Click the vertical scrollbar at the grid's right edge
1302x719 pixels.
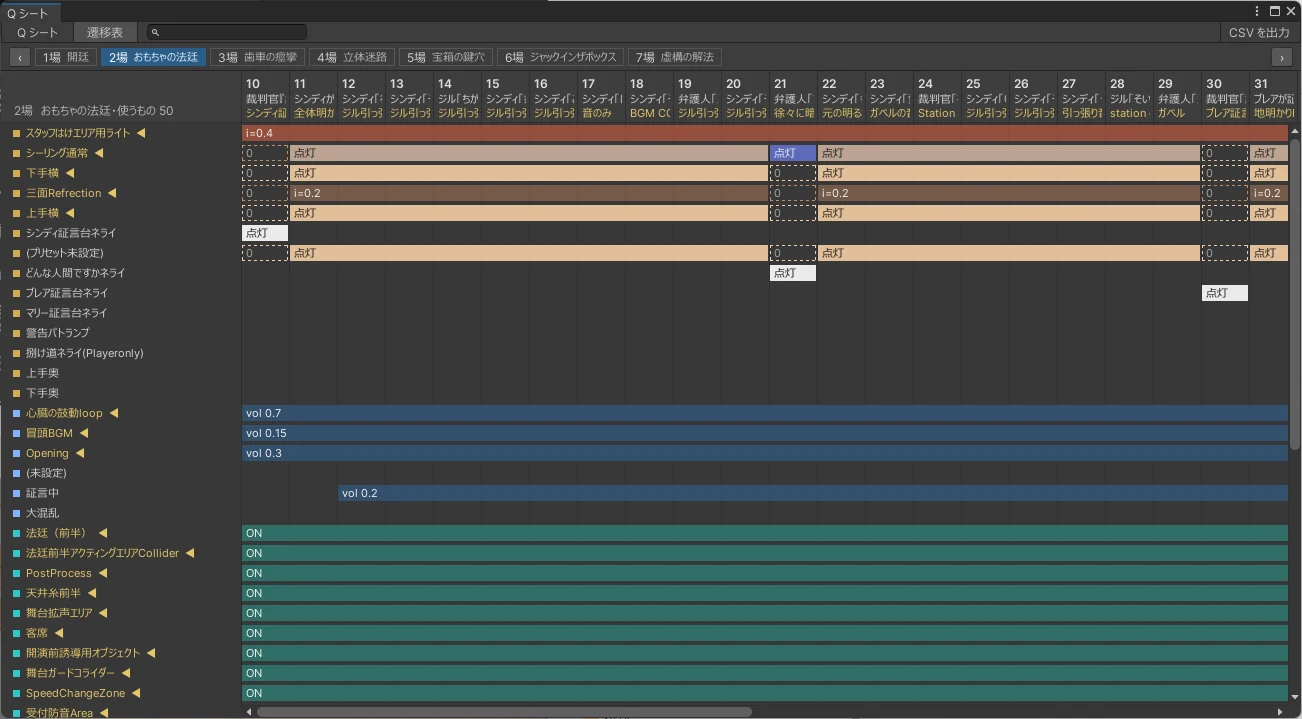[x=1295, y=295]
